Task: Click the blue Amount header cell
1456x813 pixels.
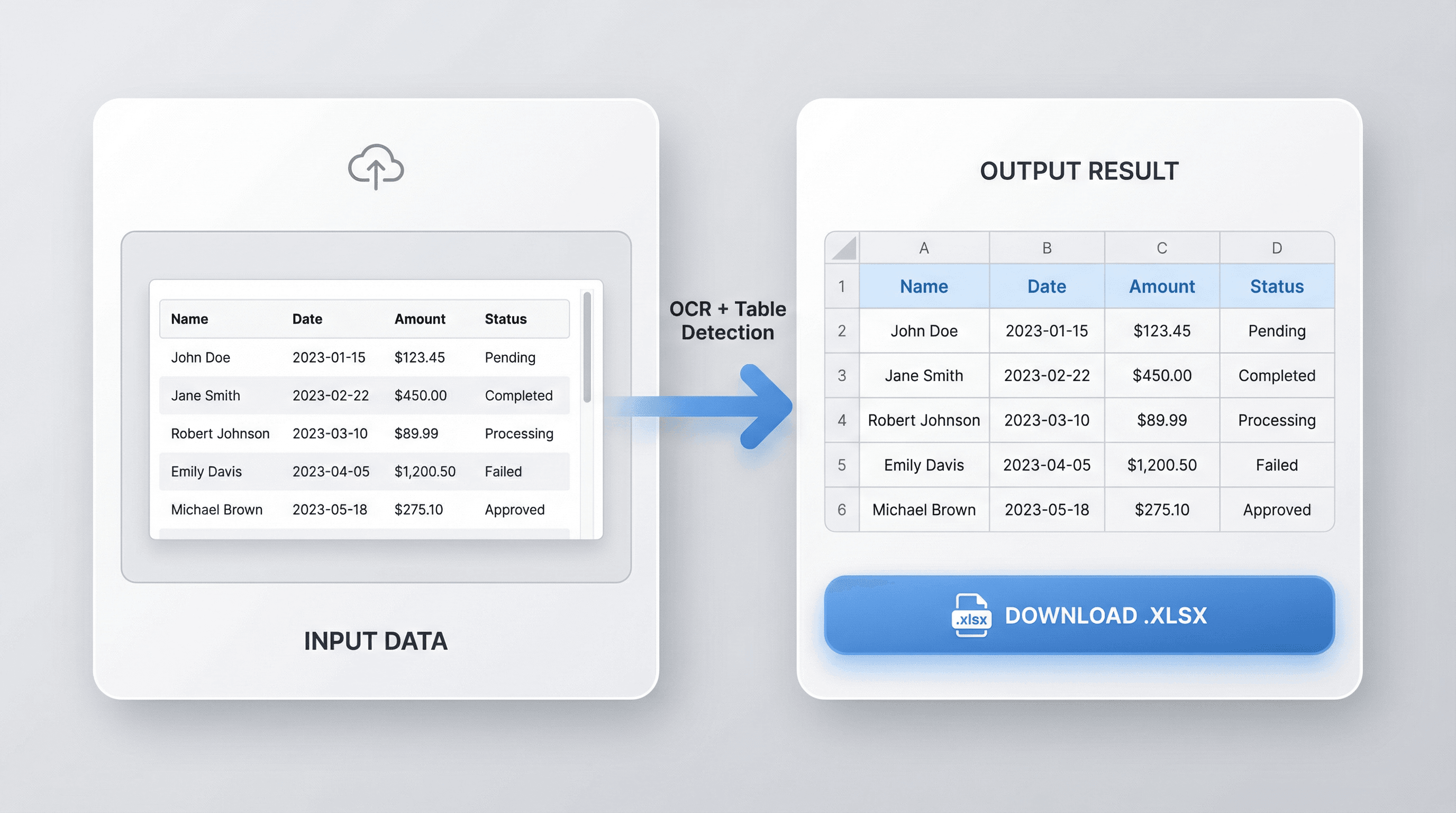Action: coord(1161,287)
